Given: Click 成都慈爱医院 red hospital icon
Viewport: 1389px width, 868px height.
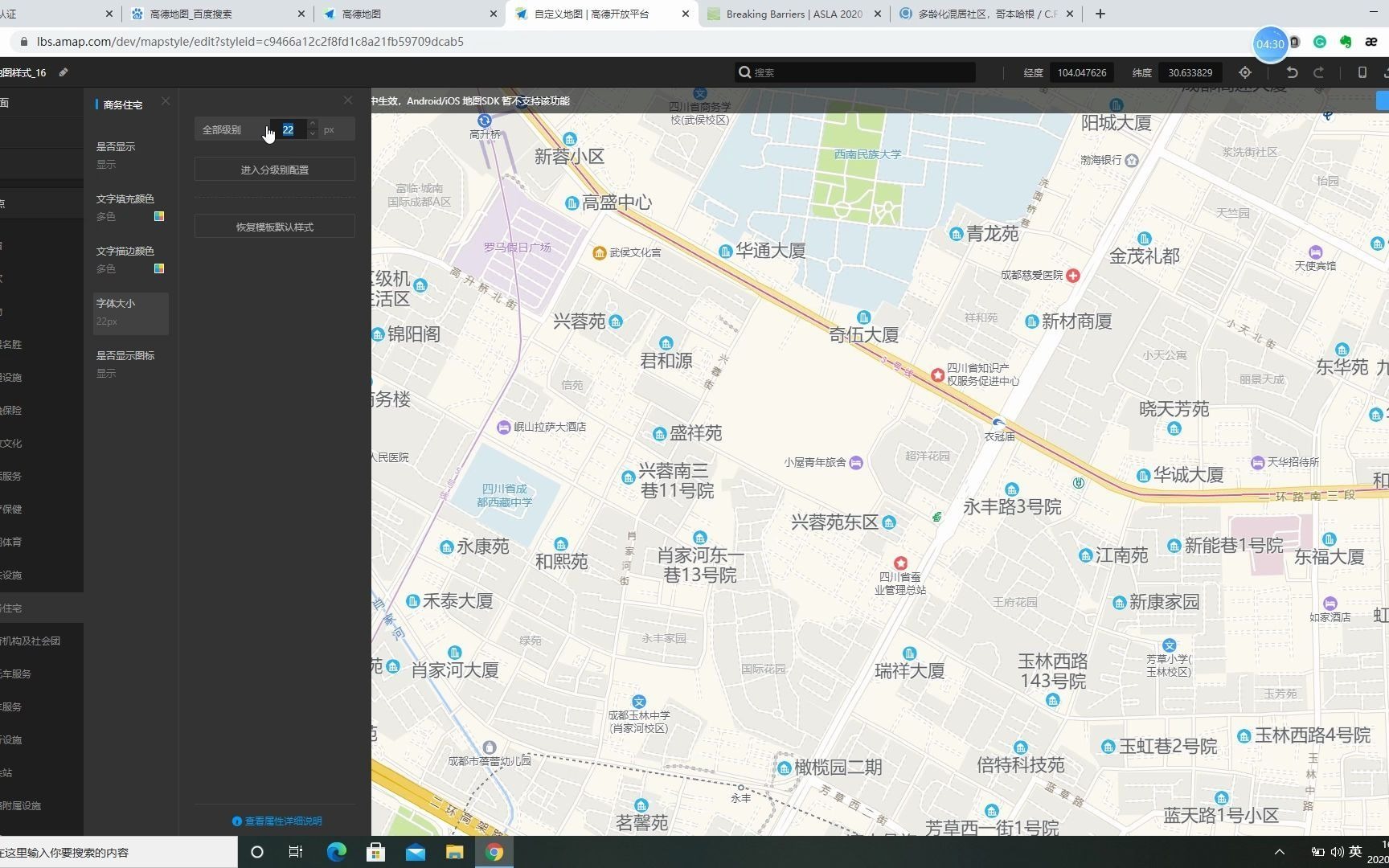Looking at the screenshot, I should click(x=1072, y=276).
